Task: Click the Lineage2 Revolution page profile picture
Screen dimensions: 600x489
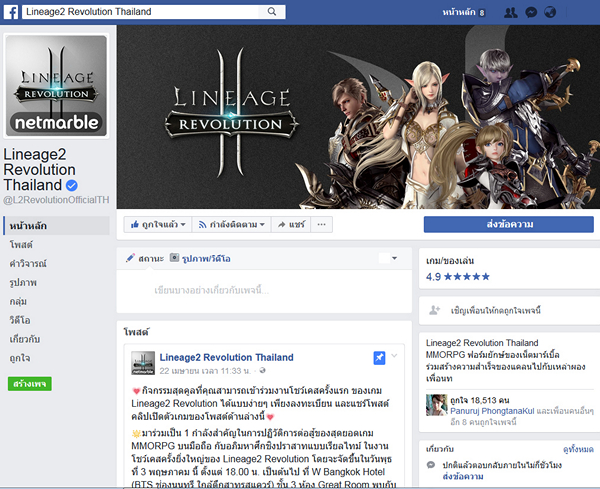Action: [x=57, y=87]
